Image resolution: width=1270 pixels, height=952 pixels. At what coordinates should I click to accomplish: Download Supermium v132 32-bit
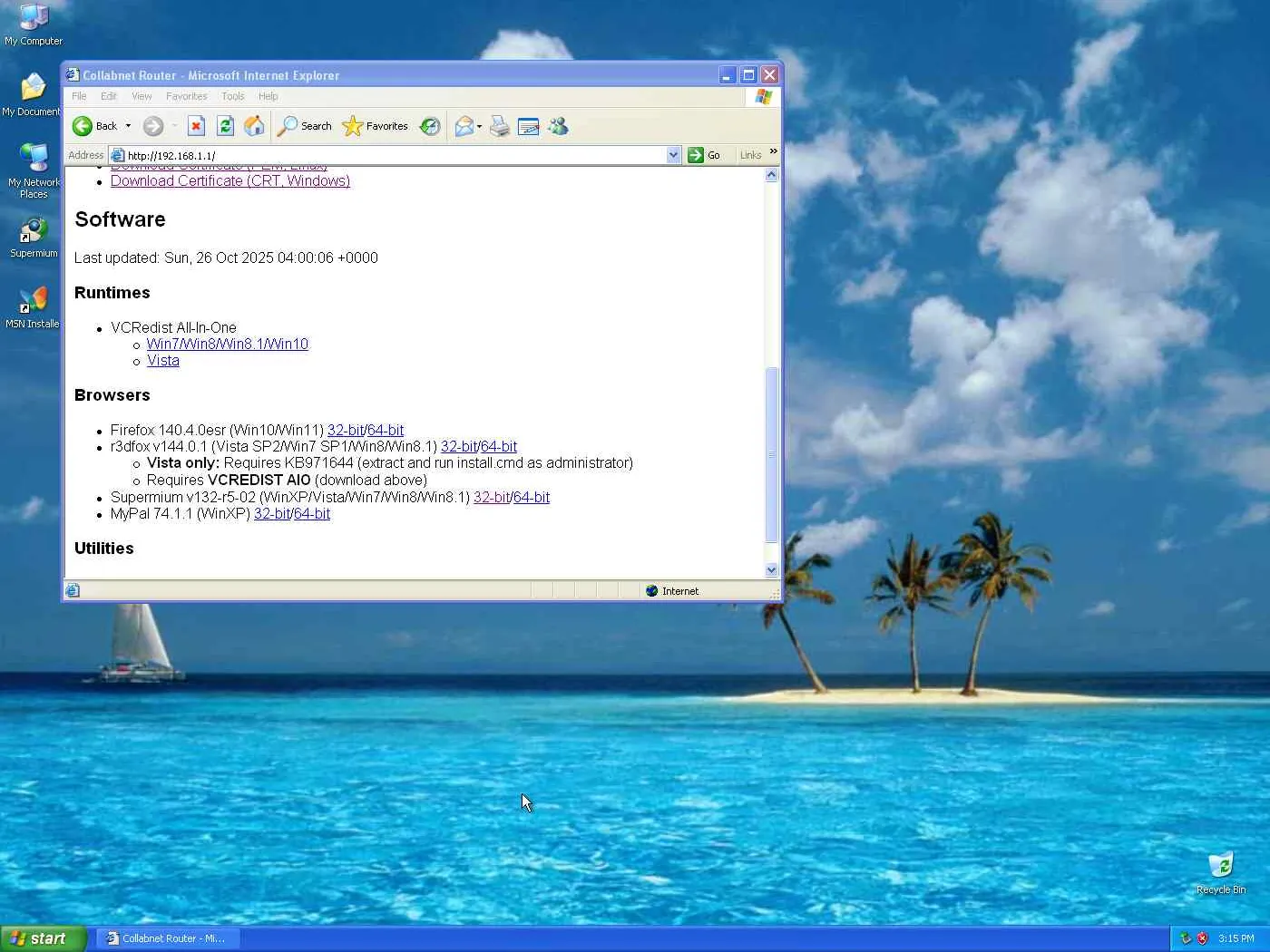492,498
